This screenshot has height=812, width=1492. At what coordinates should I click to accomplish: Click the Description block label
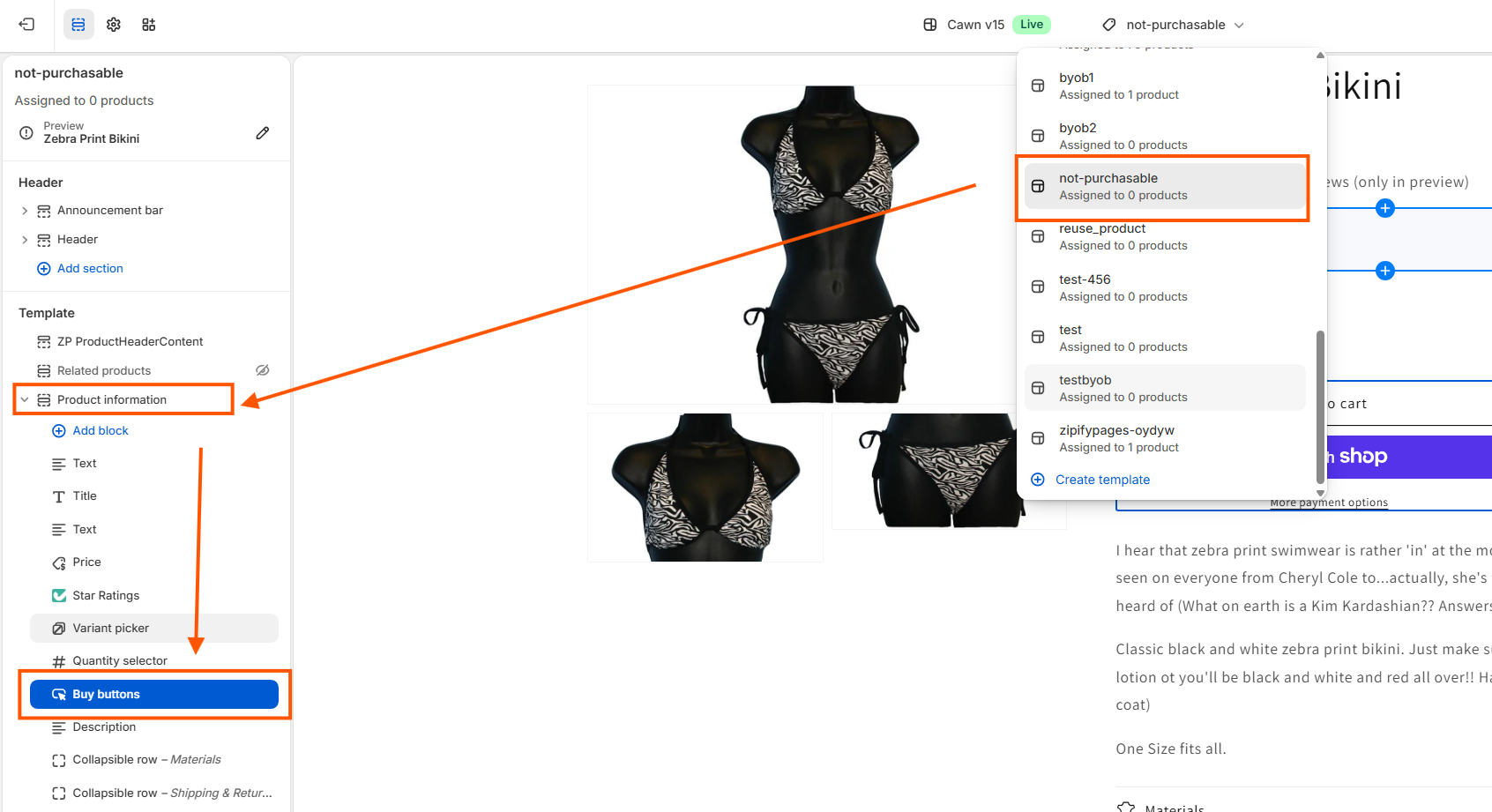coord(104,727)
